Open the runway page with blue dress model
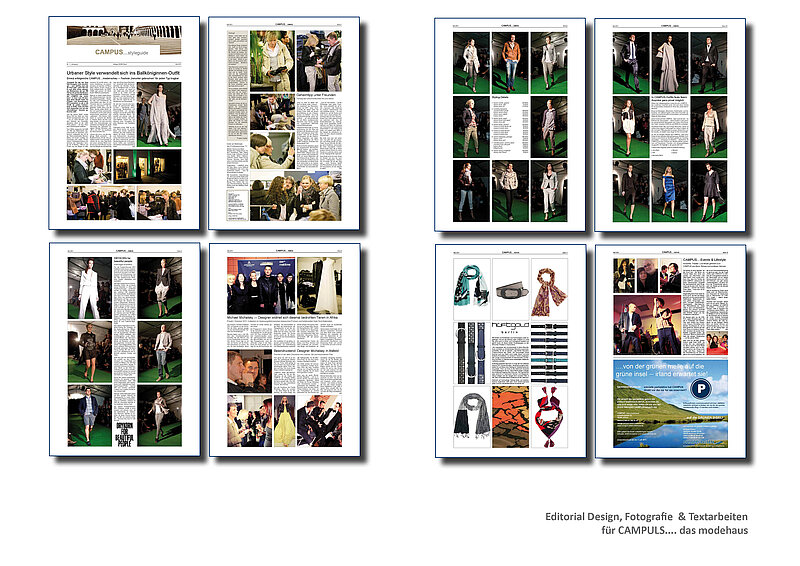The width and height of the screenshot is (800, 566). (x=670, y=125)
